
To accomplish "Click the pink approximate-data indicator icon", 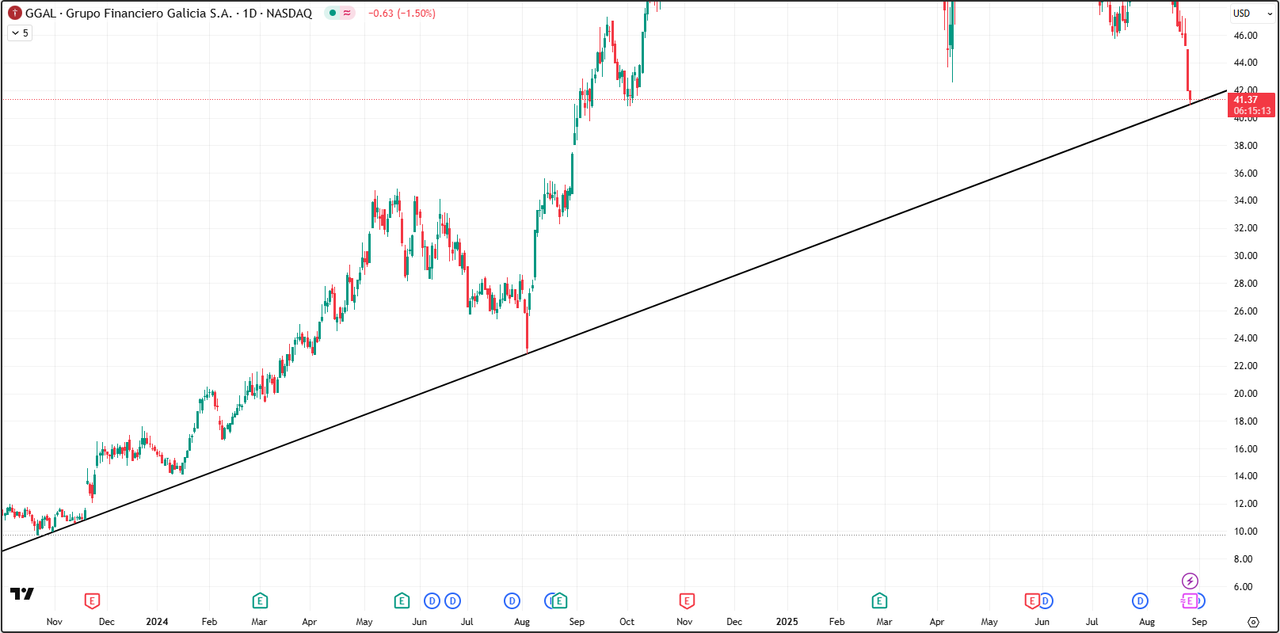I will tap(347, 13).
